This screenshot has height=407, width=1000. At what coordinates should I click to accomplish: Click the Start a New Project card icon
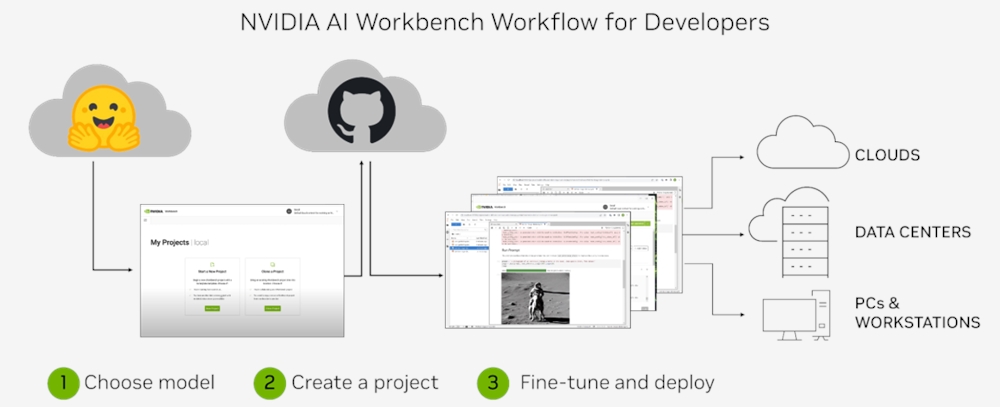pos(212,265)
